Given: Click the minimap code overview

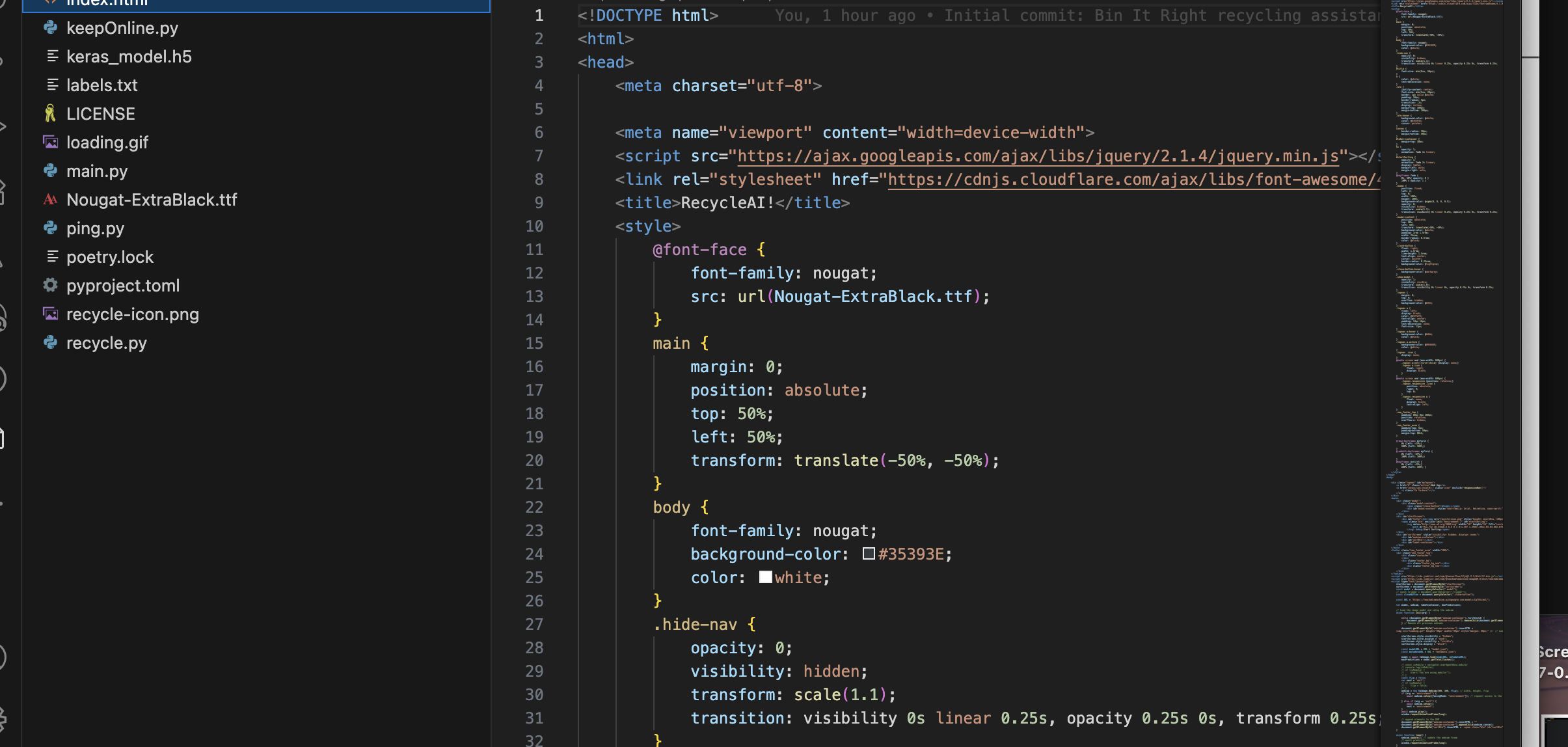Looking at the screenshot, I should 1442,325.
